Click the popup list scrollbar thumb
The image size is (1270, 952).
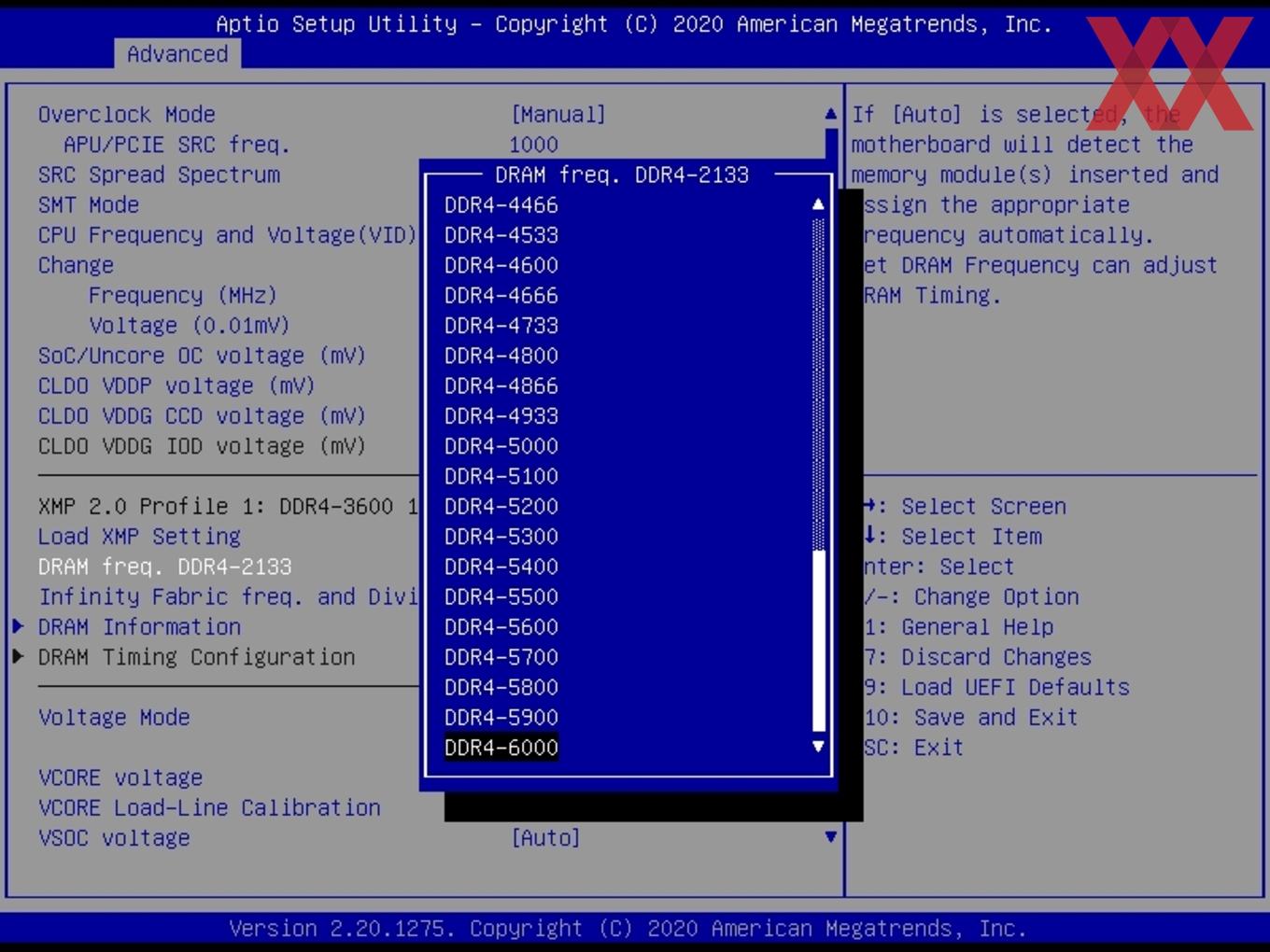pos(819,640)
